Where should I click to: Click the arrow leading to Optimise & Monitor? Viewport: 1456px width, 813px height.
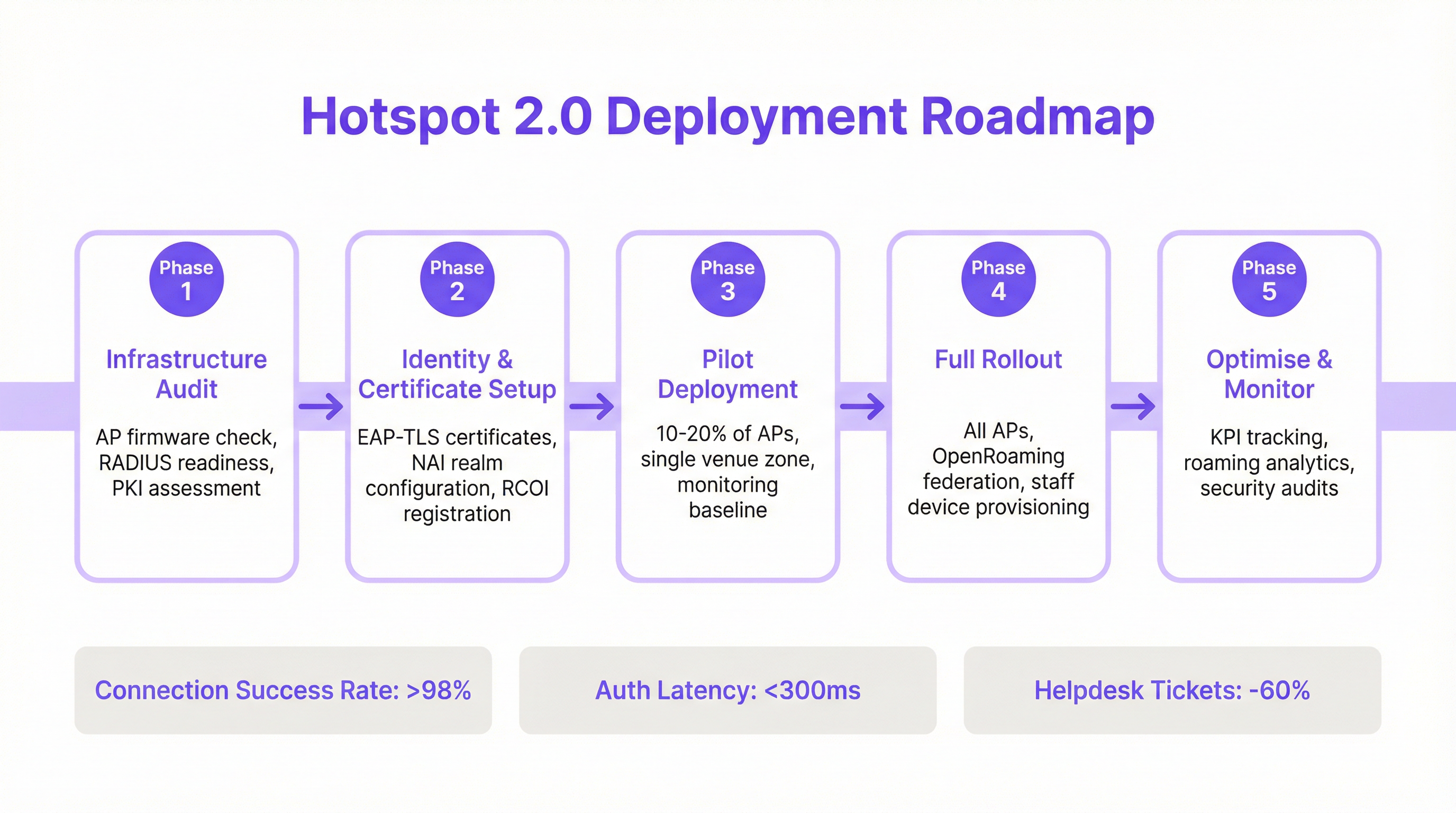(x=1132, y=406)
